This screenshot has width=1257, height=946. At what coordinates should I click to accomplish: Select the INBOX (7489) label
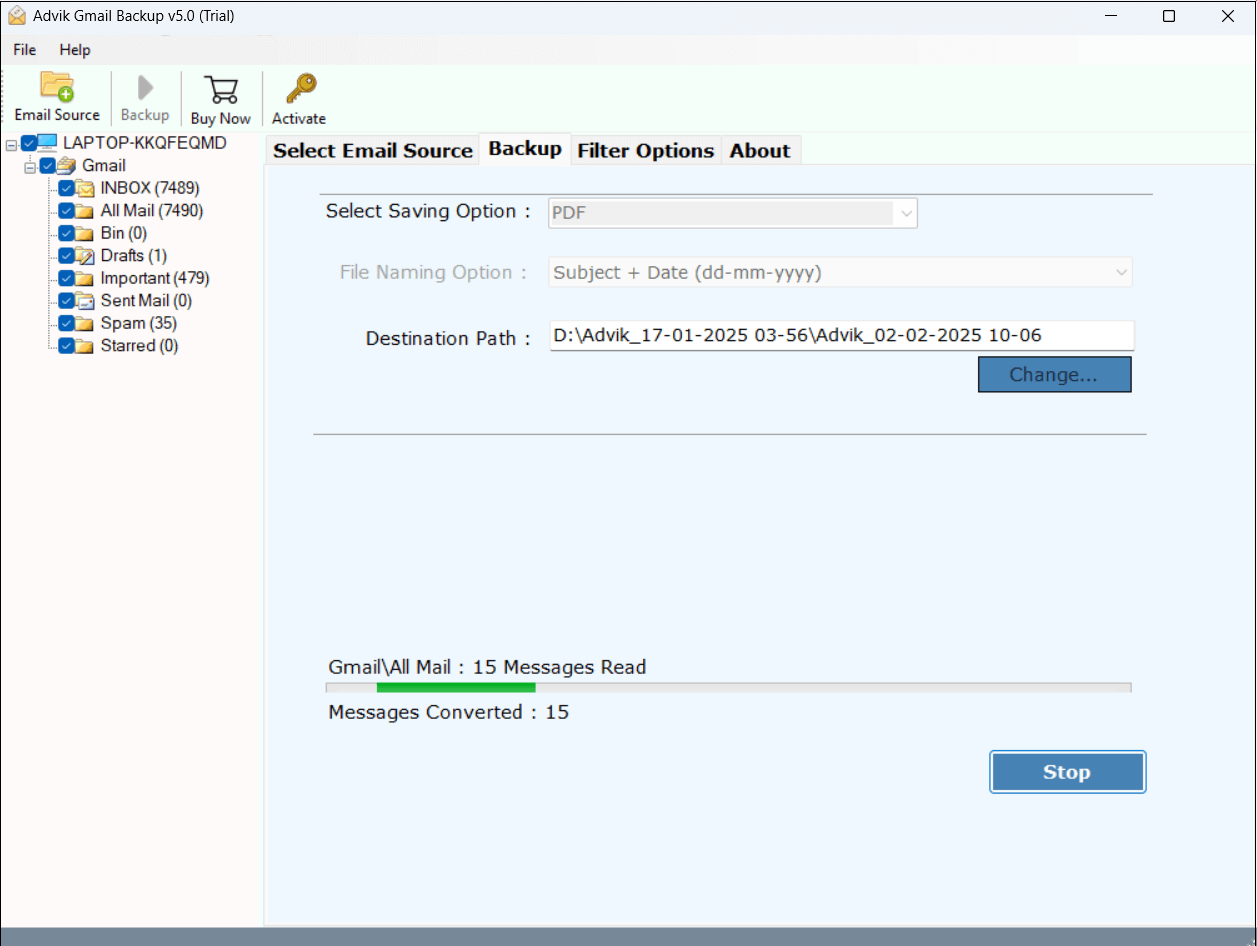(x=150, y=188)
